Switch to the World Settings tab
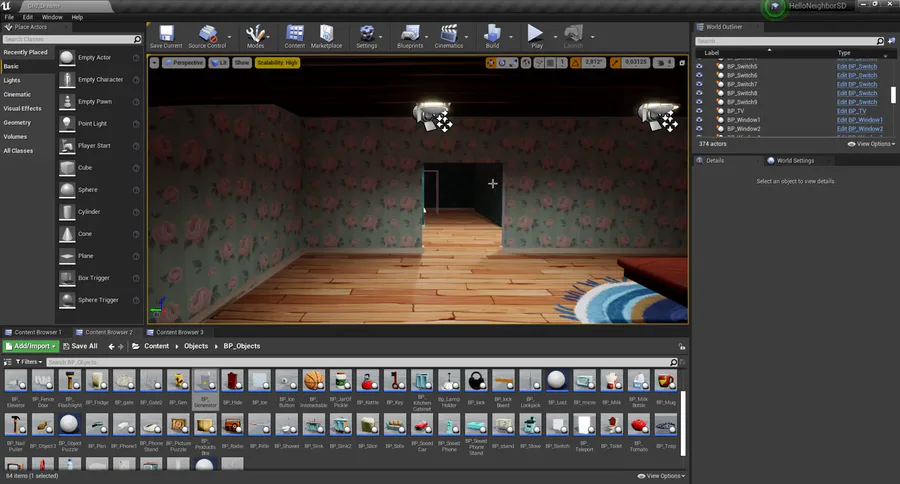The height and width of the screenshot is (484, 900). pos(795,161)
